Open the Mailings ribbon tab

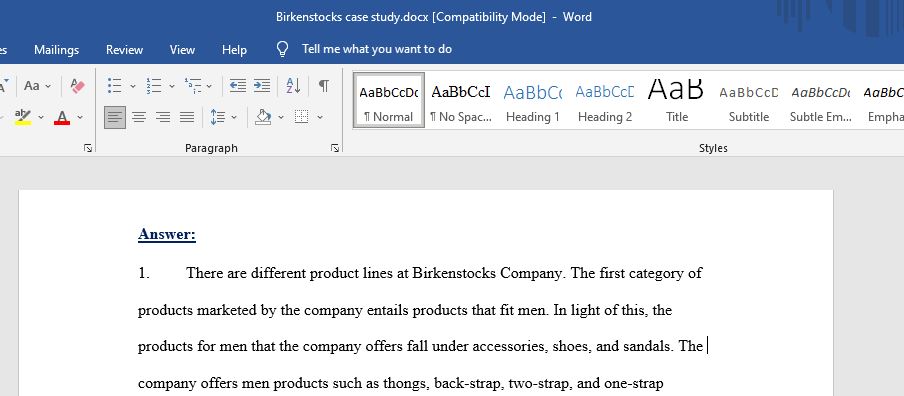56,50
